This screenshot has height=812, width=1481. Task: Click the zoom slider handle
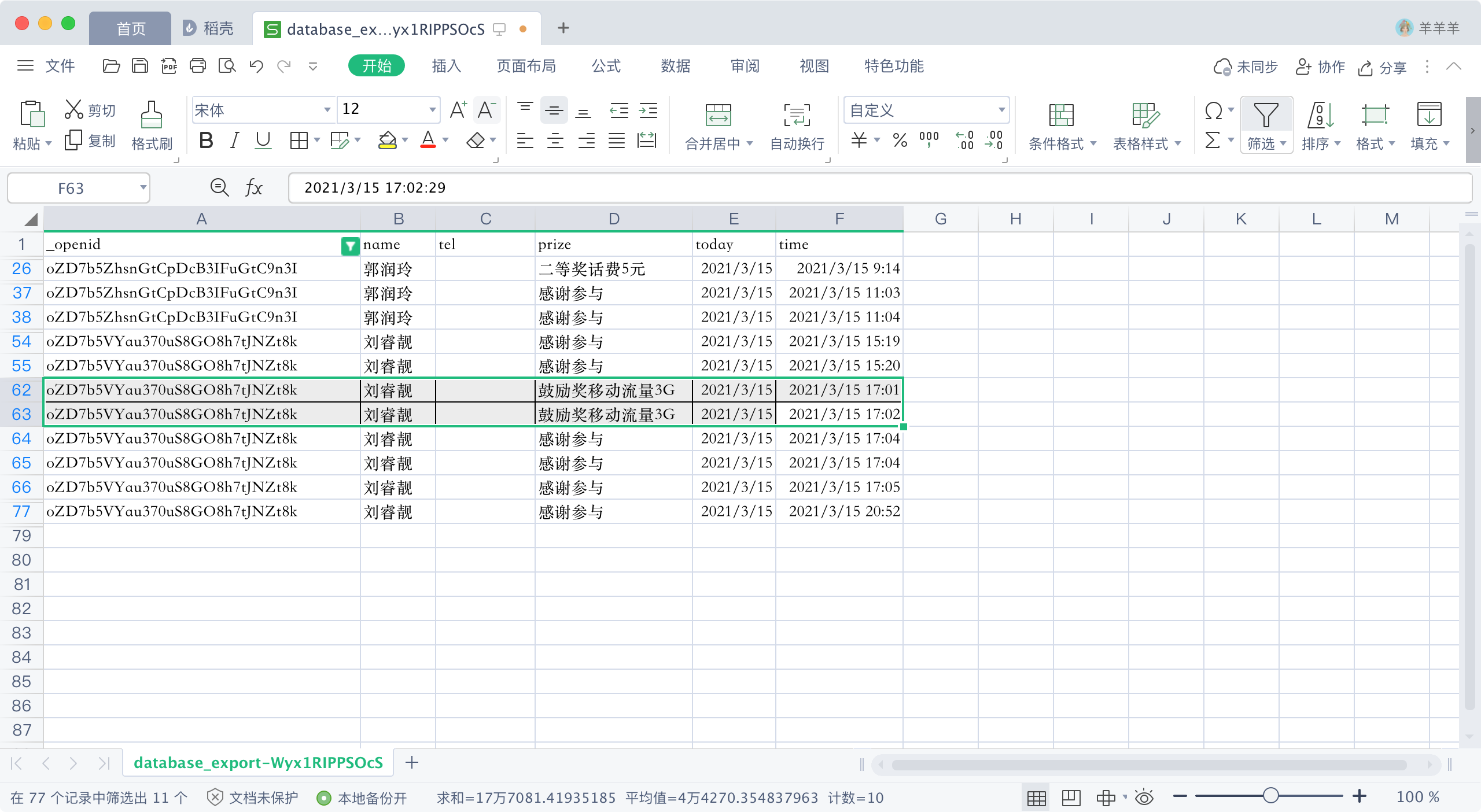tap(1270, 796)
